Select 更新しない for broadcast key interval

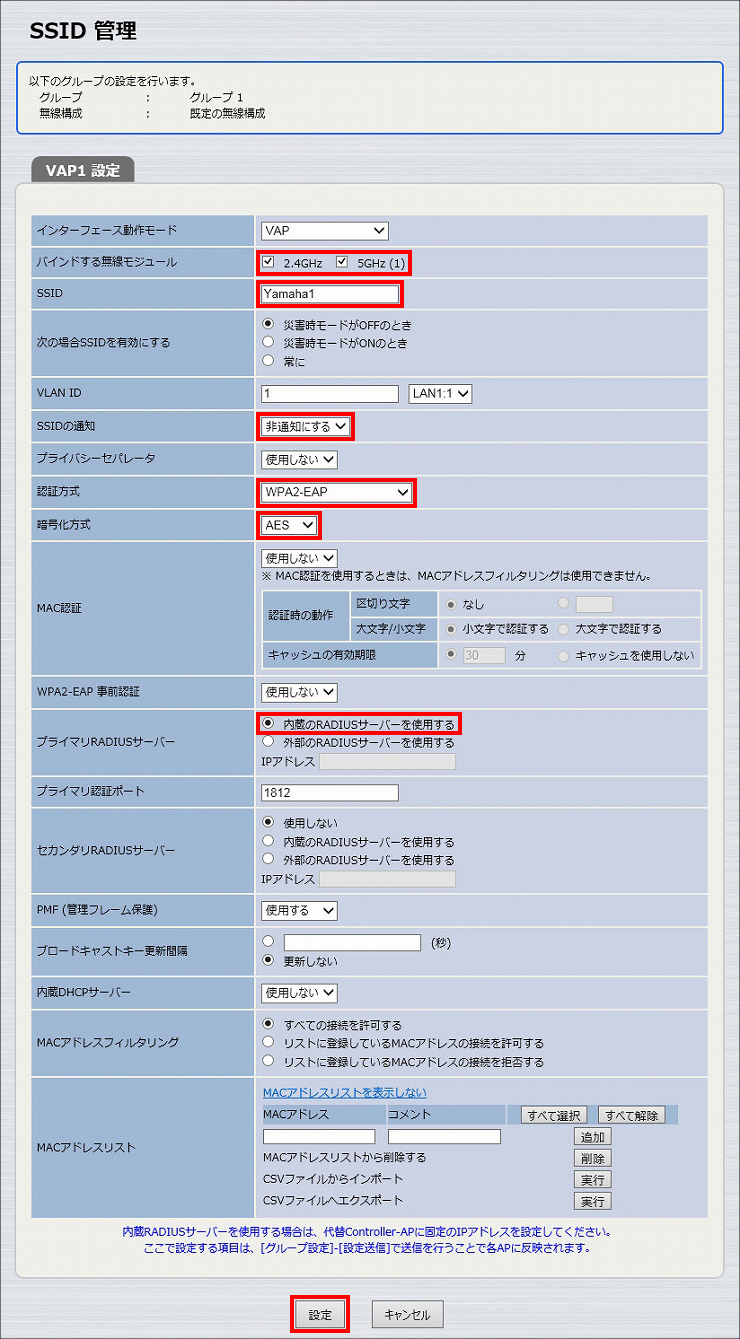268,960
